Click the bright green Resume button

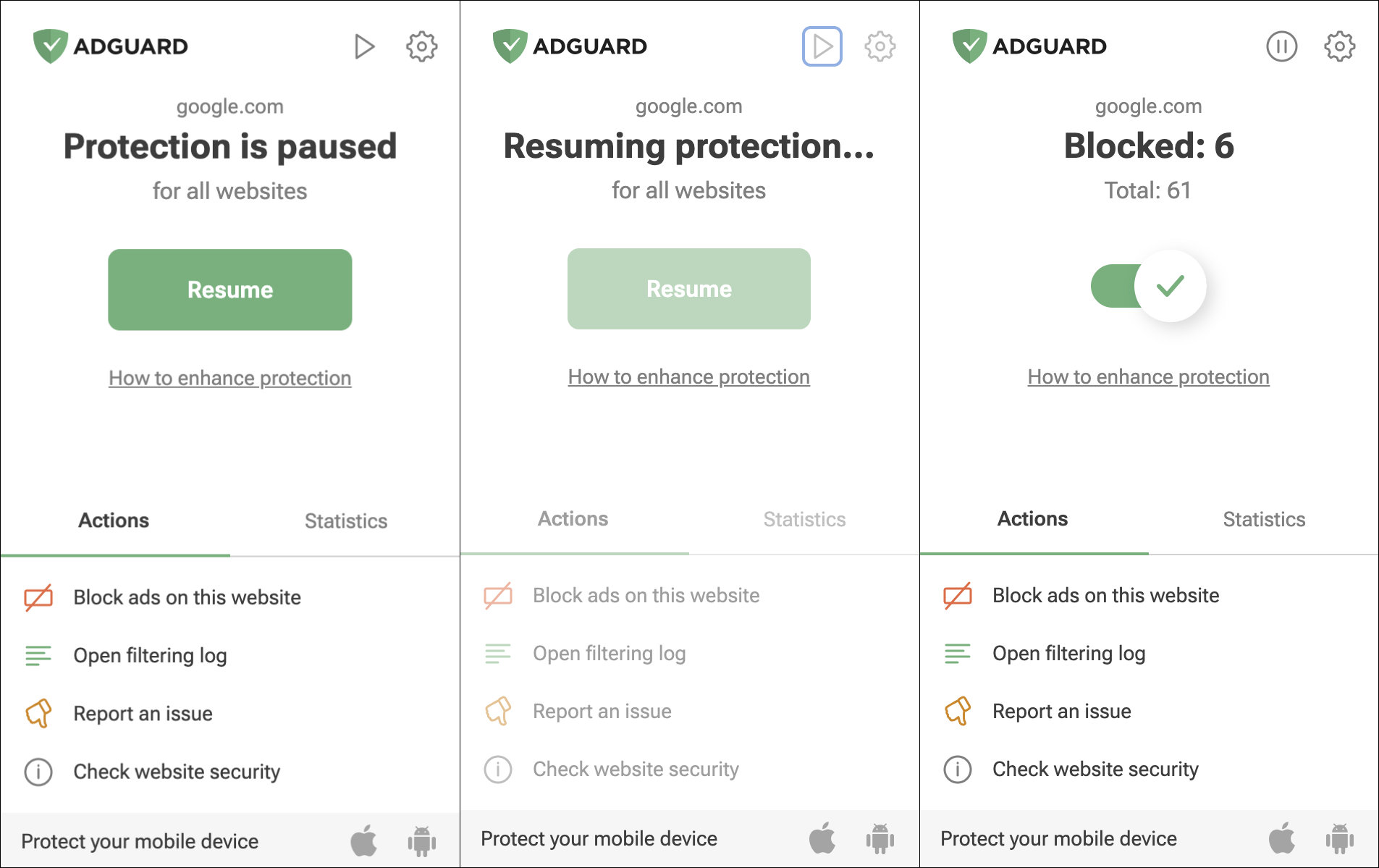(x=230, y=290)
